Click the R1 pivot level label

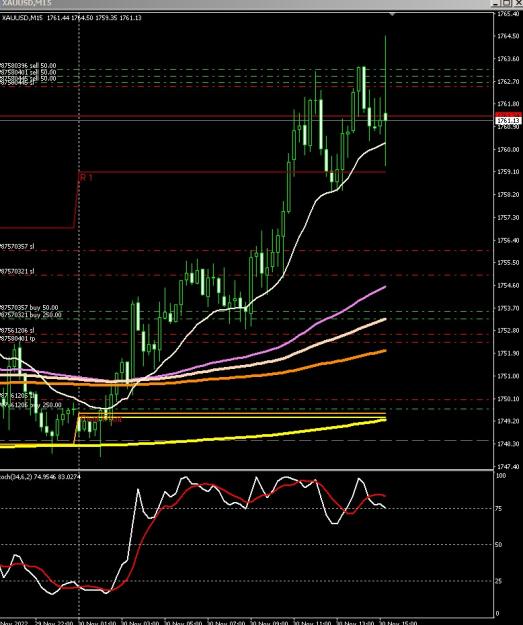(86, 177)
